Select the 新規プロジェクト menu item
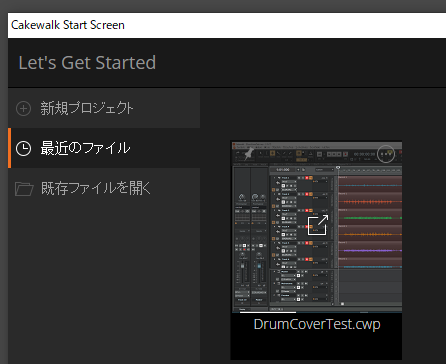Viewport: 446px width, 364px height. 104,108
